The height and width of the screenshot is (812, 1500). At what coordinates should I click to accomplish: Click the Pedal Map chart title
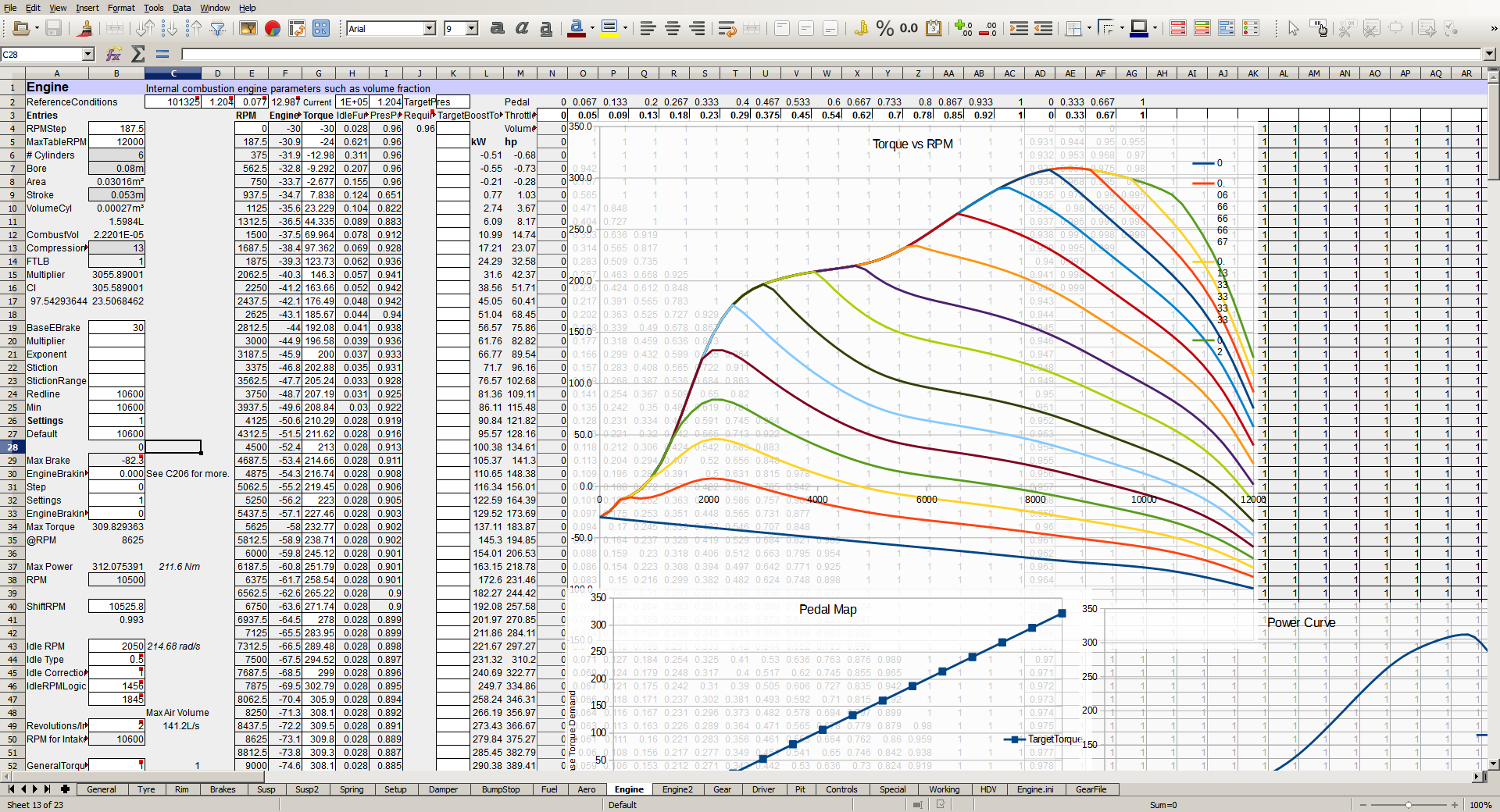coord(827,609)
